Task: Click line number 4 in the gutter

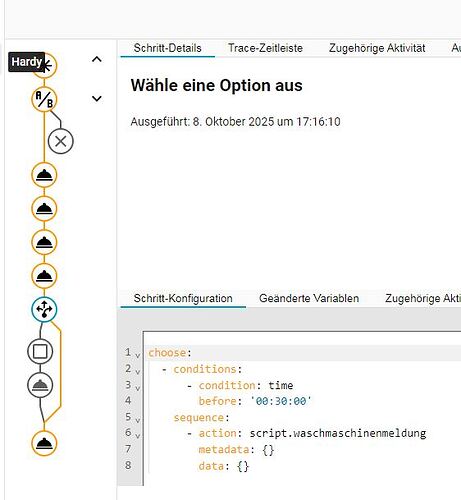Action: click(128, 400)
